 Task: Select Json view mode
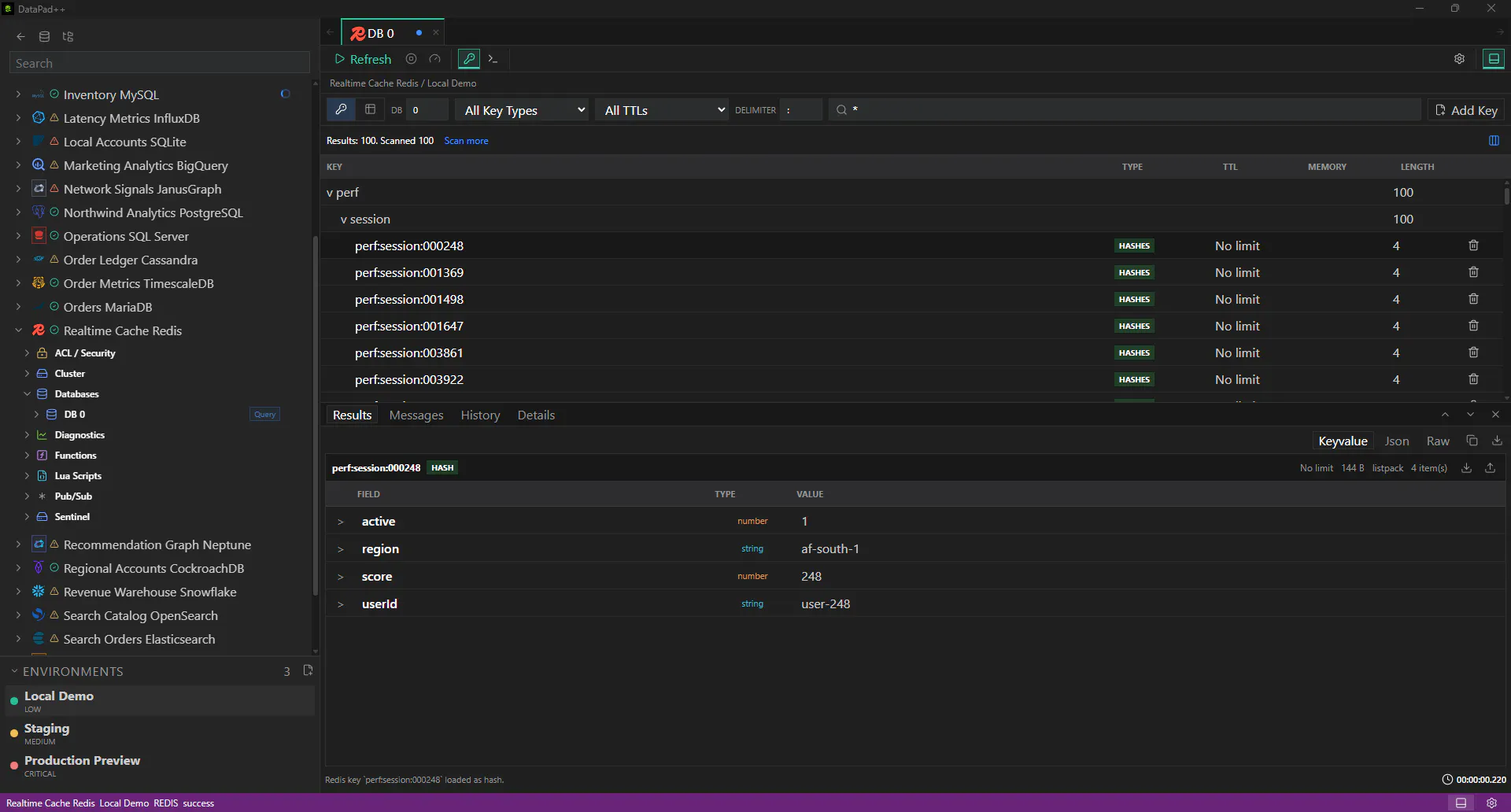point(1397,441)
